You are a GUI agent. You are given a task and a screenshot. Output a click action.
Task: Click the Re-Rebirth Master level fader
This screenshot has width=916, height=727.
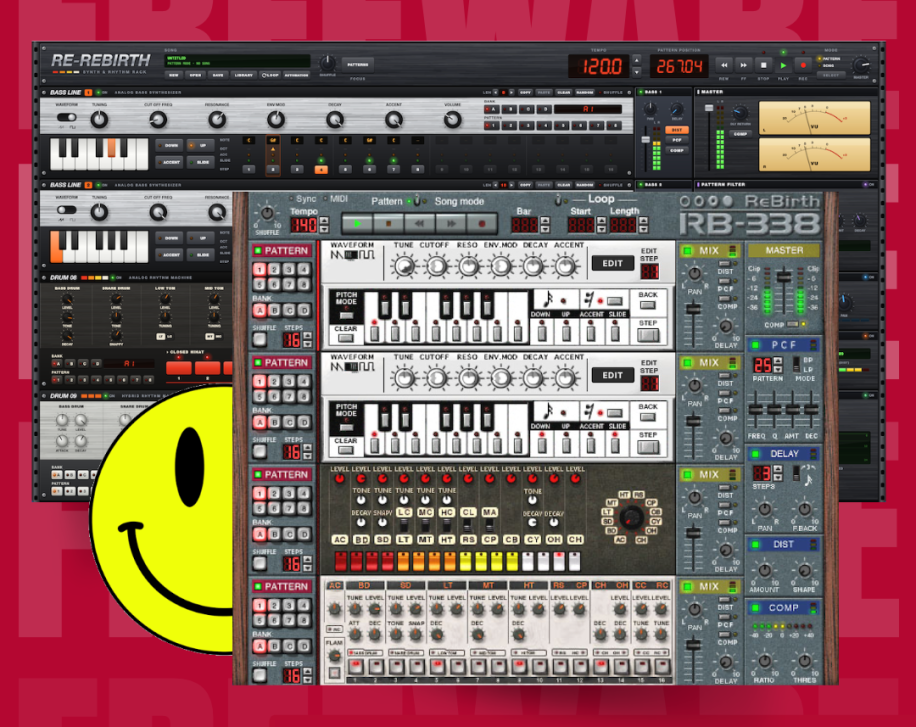709,108
